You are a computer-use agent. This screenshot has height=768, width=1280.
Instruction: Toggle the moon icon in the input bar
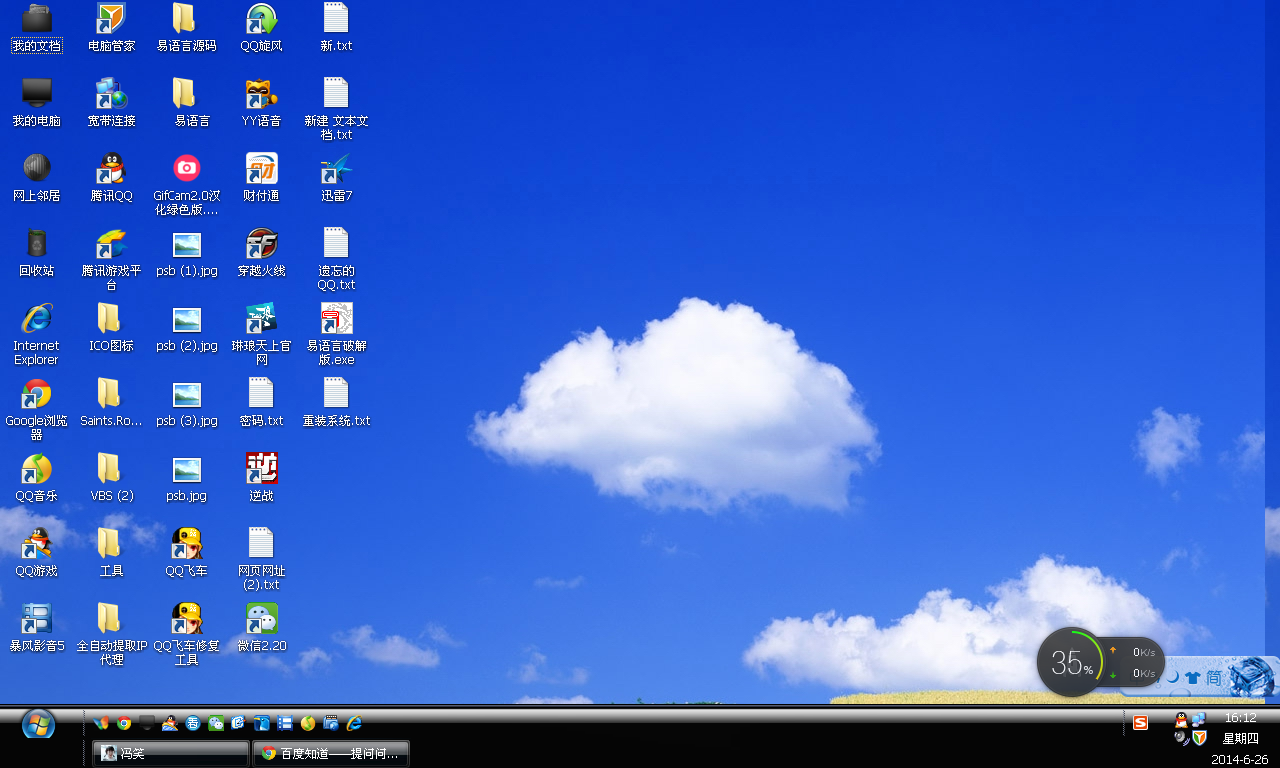point(1172,677)
